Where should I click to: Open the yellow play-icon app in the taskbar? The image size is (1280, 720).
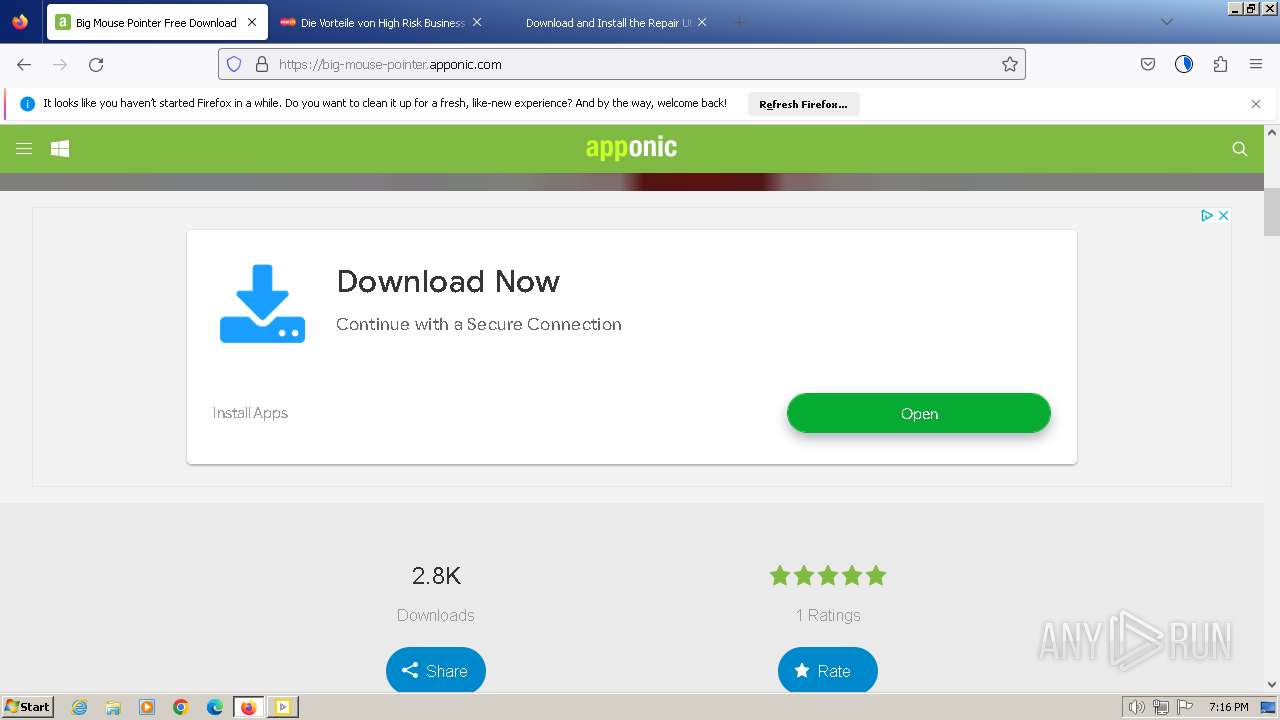(x=283, y=707)
